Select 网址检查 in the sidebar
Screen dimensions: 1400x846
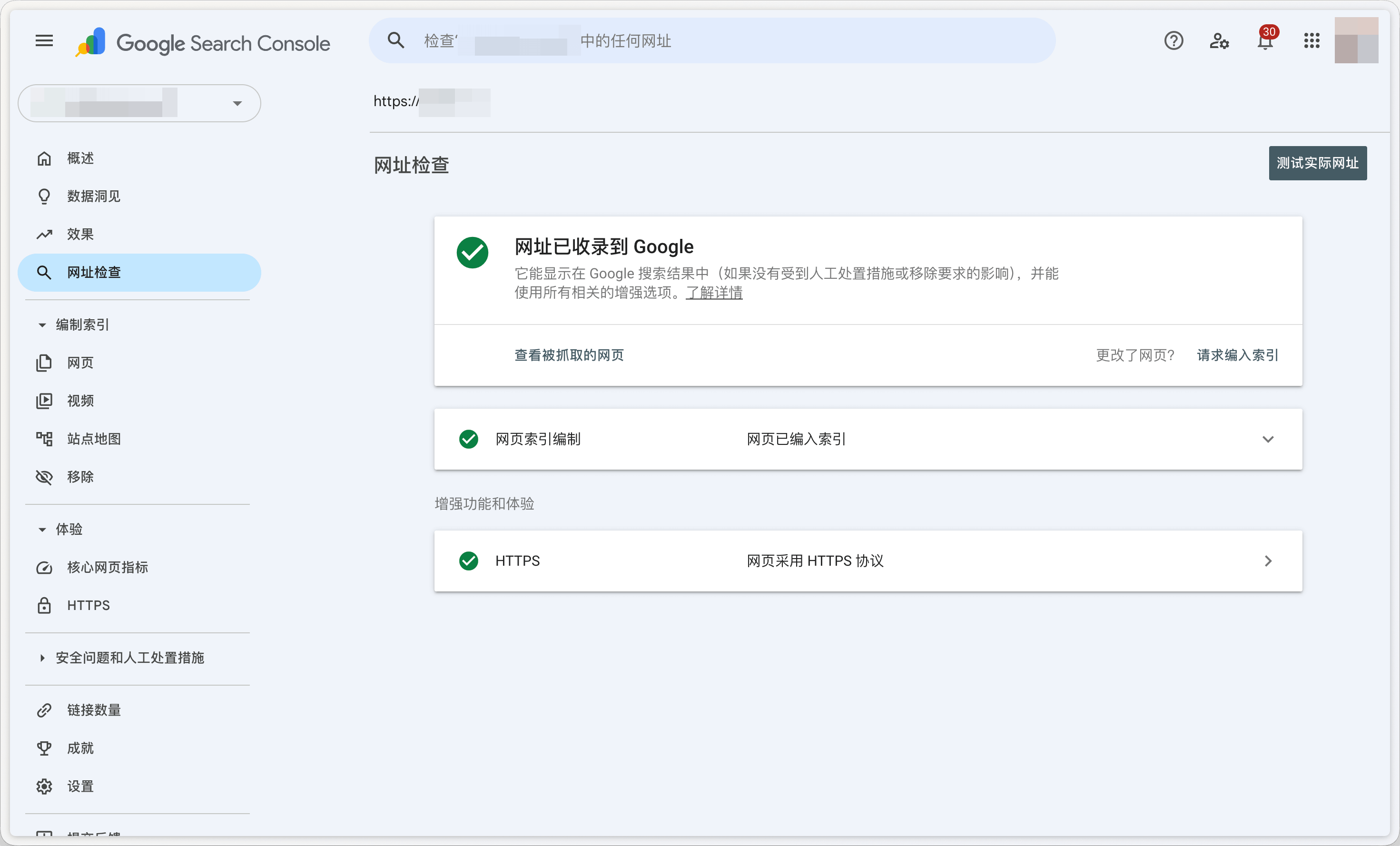pos(139,272)
